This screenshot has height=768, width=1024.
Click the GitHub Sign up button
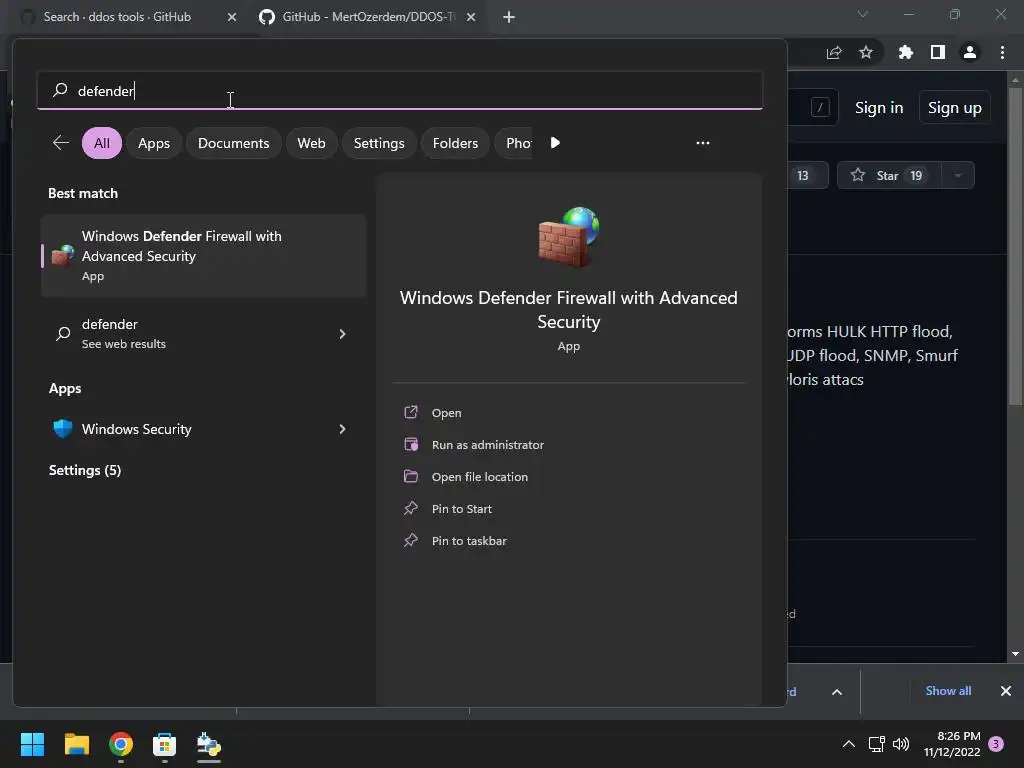tap(955, 108)
